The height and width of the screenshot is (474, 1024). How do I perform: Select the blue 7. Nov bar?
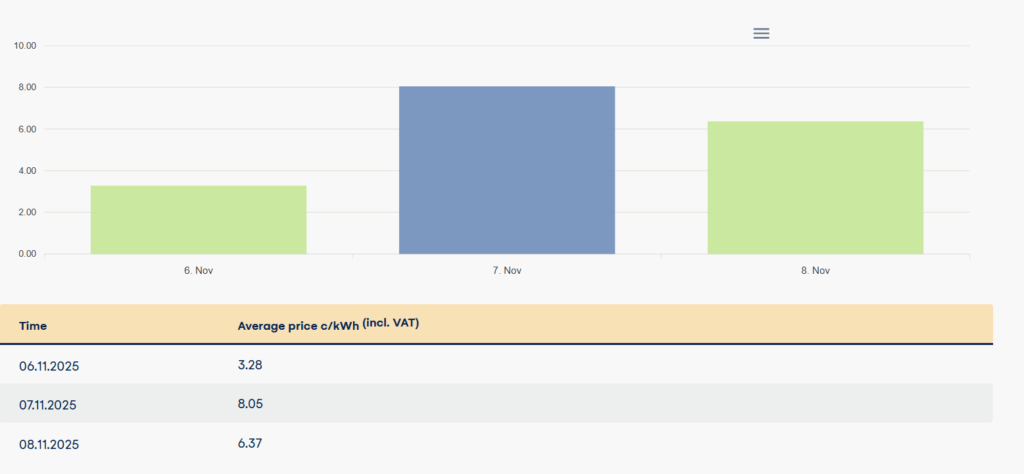507,170
